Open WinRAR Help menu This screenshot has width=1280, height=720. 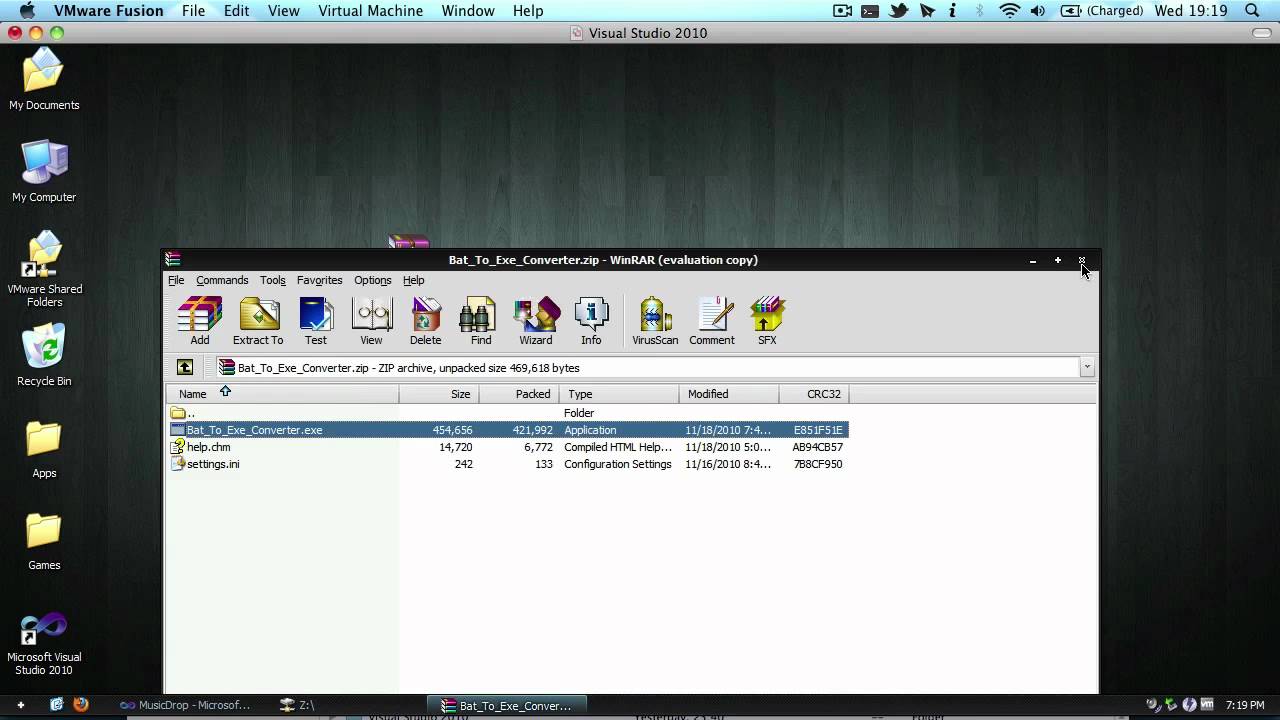[414, 280]
